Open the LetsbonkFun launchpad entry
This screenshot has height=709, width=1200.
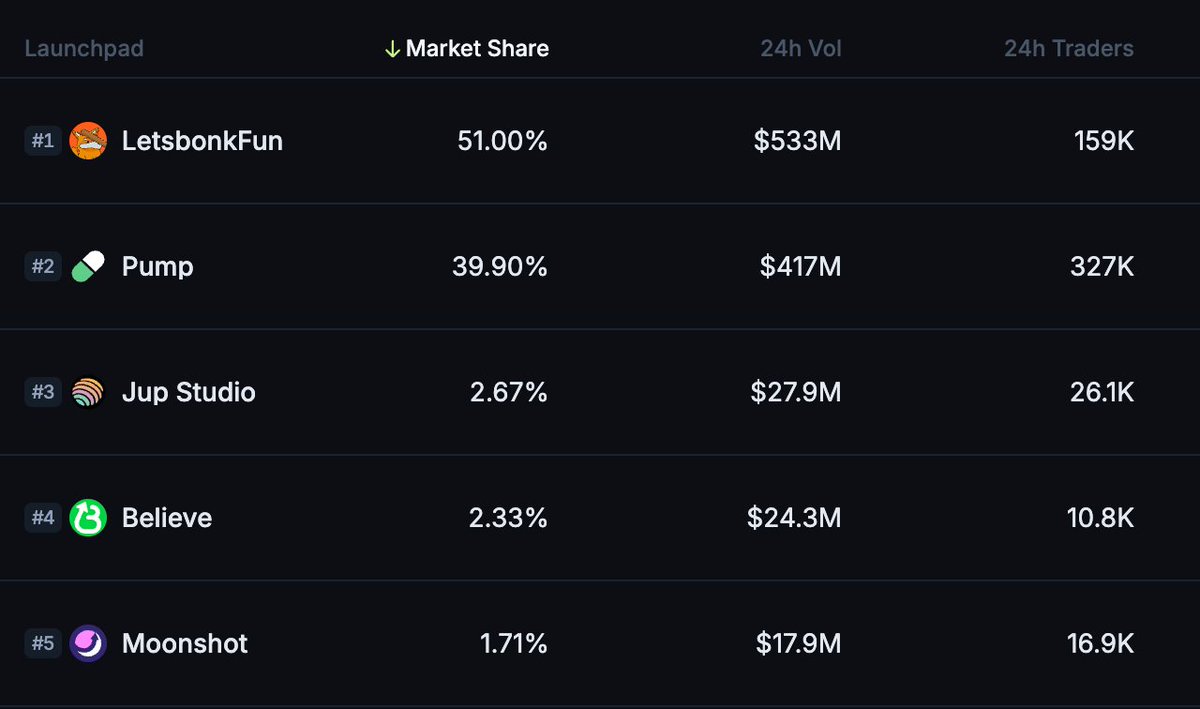(x=202, y=141)
